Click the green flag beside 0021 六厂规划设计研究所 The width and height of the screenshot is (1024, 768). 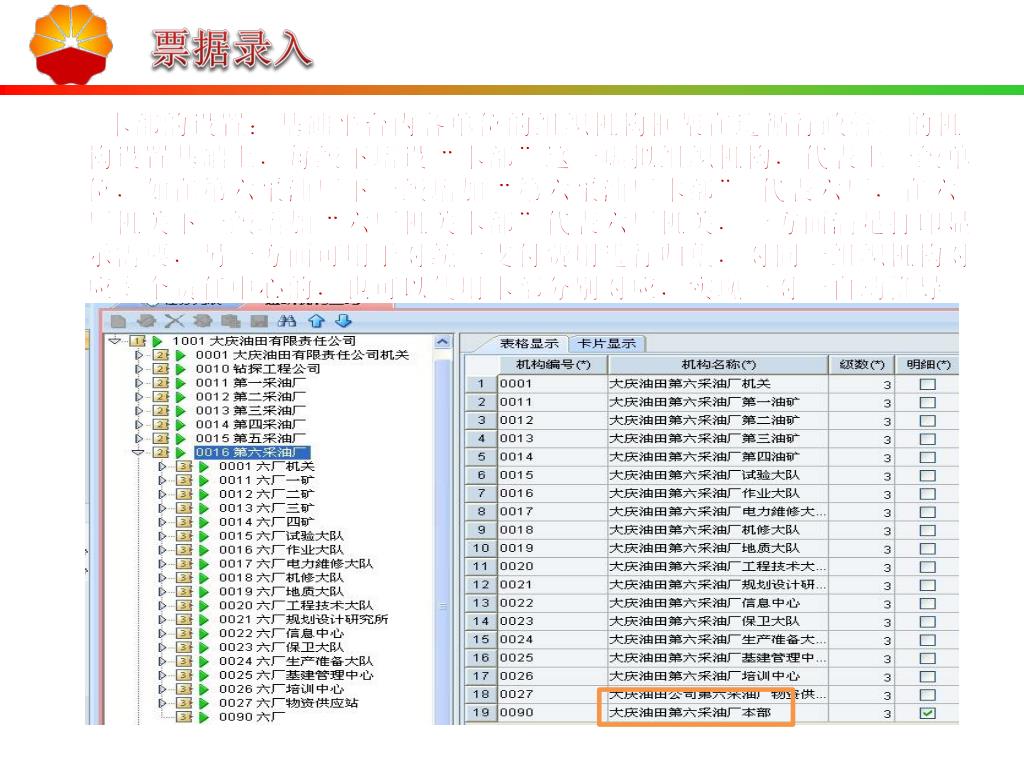tap(204, 619)
